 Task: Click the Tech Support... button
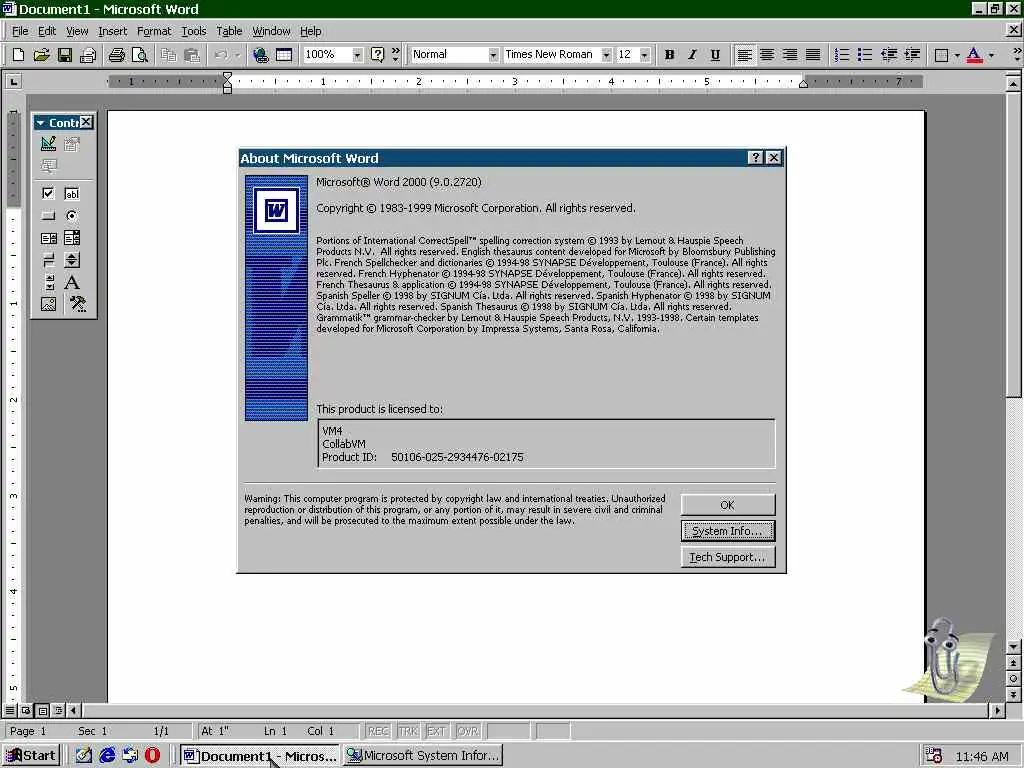point(728,557)
